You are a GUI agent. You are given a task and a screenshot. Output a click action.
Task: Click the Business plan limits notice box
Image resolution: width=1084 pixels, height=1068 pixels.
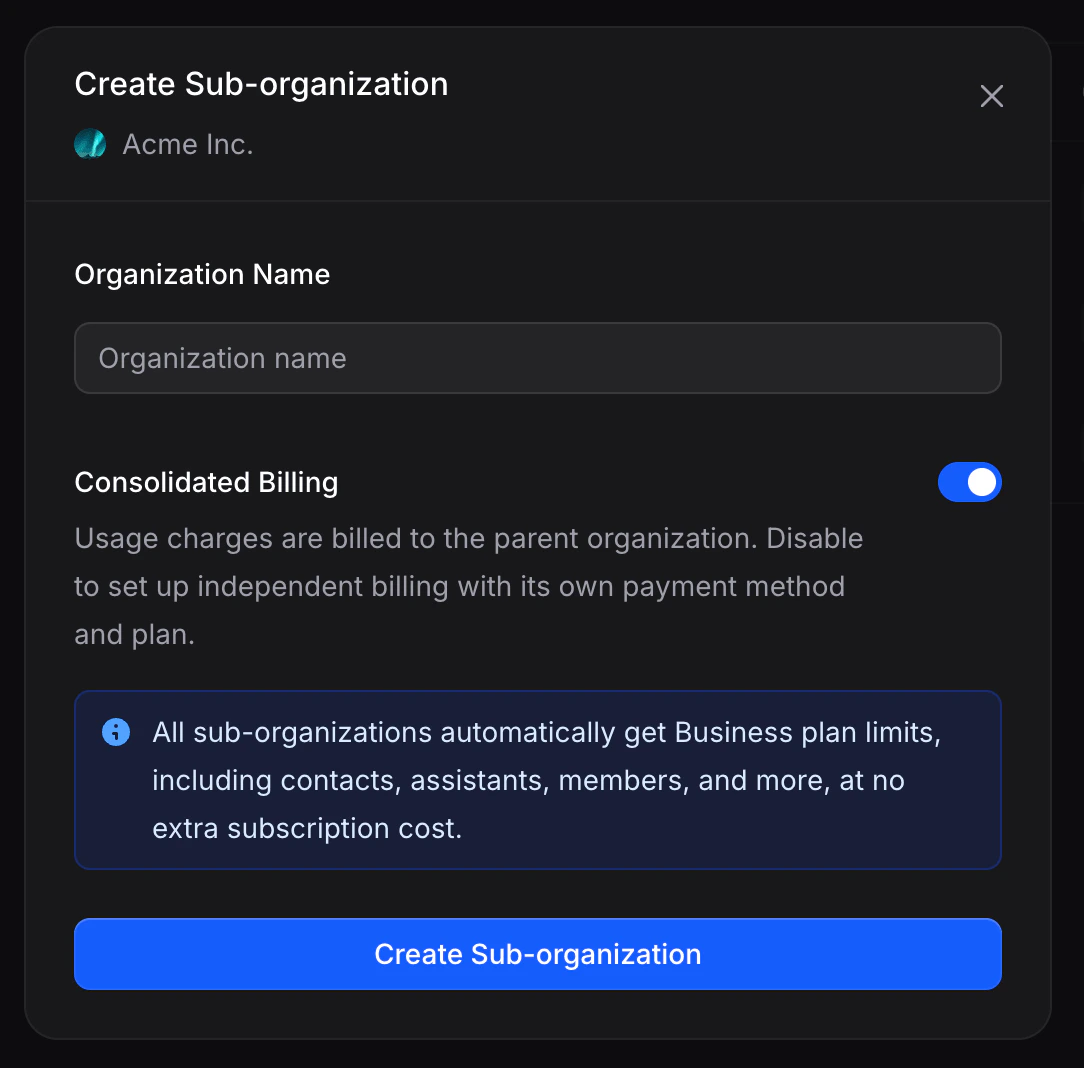pyautogui.click(x=538, y=780)
